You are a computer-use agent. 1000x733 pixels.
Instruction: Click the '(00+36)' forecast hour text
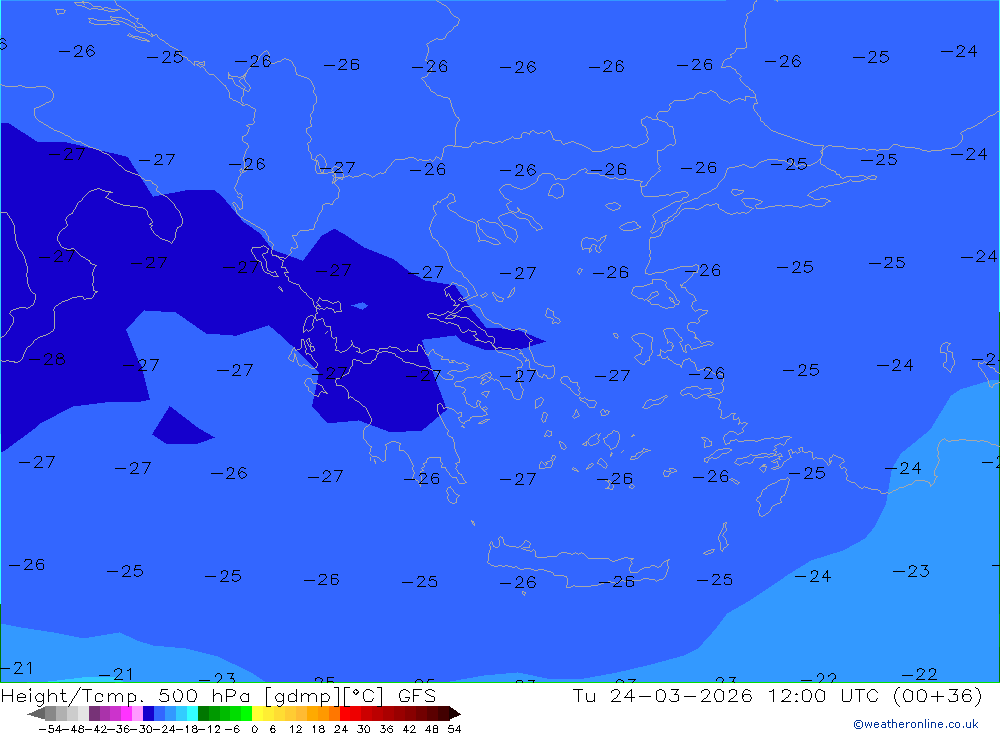[x=937, y=695]
